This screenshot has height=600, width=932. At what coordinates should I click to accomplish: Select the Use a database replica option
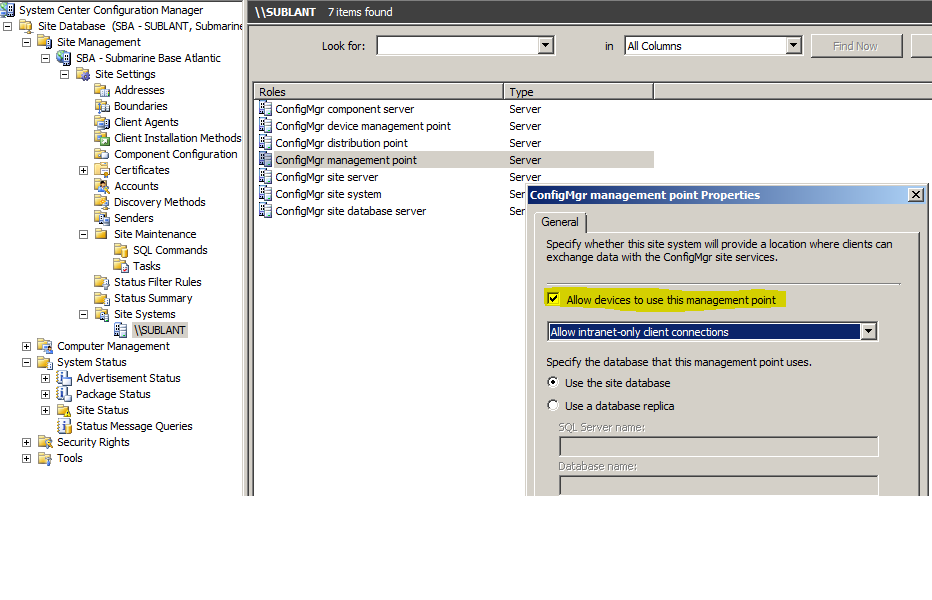553,404
